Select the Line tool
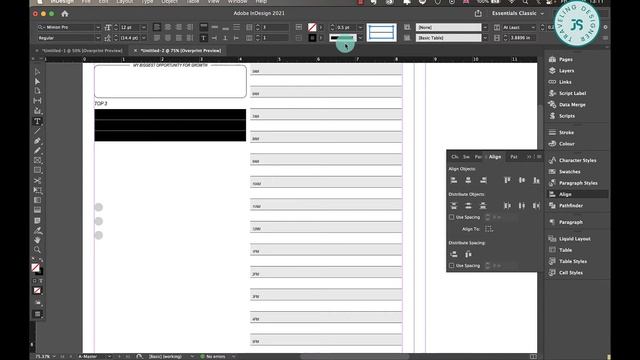The image size is (640, 360). pyautogui.click(x=37, y=131)
